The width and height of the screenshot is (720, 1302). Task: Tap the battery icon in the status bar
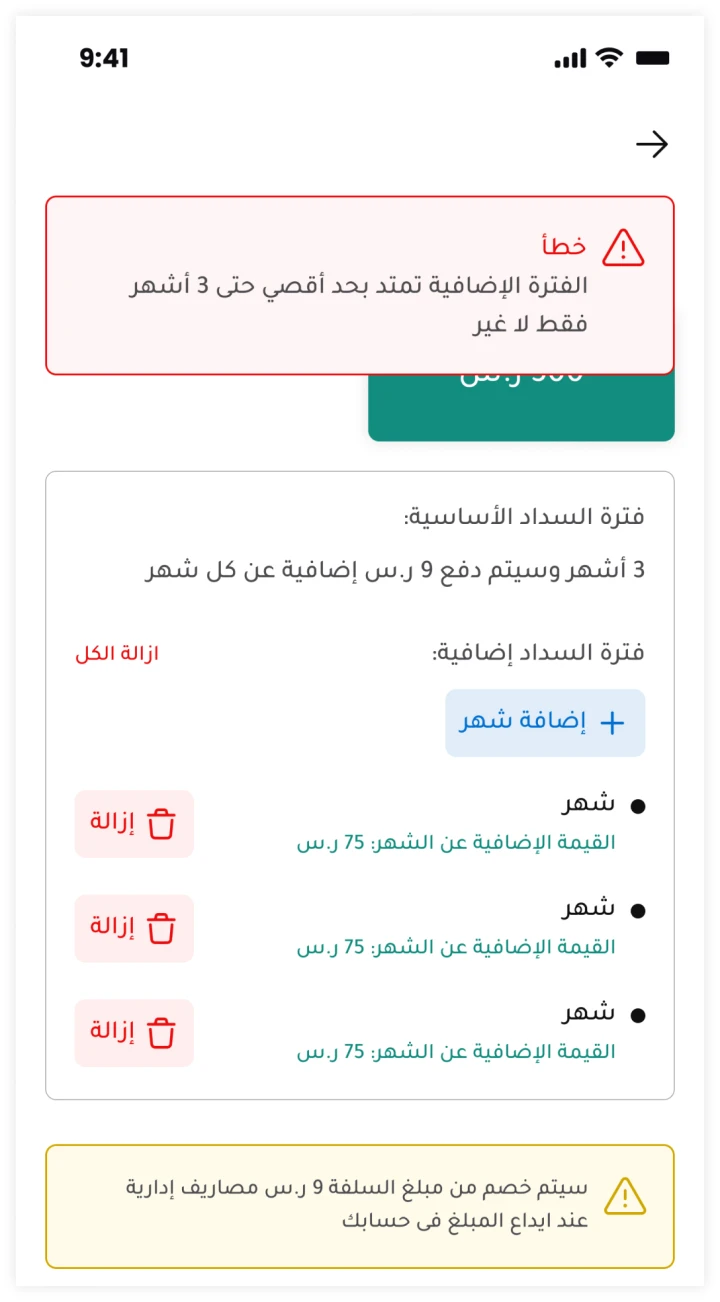coord(652,58)
